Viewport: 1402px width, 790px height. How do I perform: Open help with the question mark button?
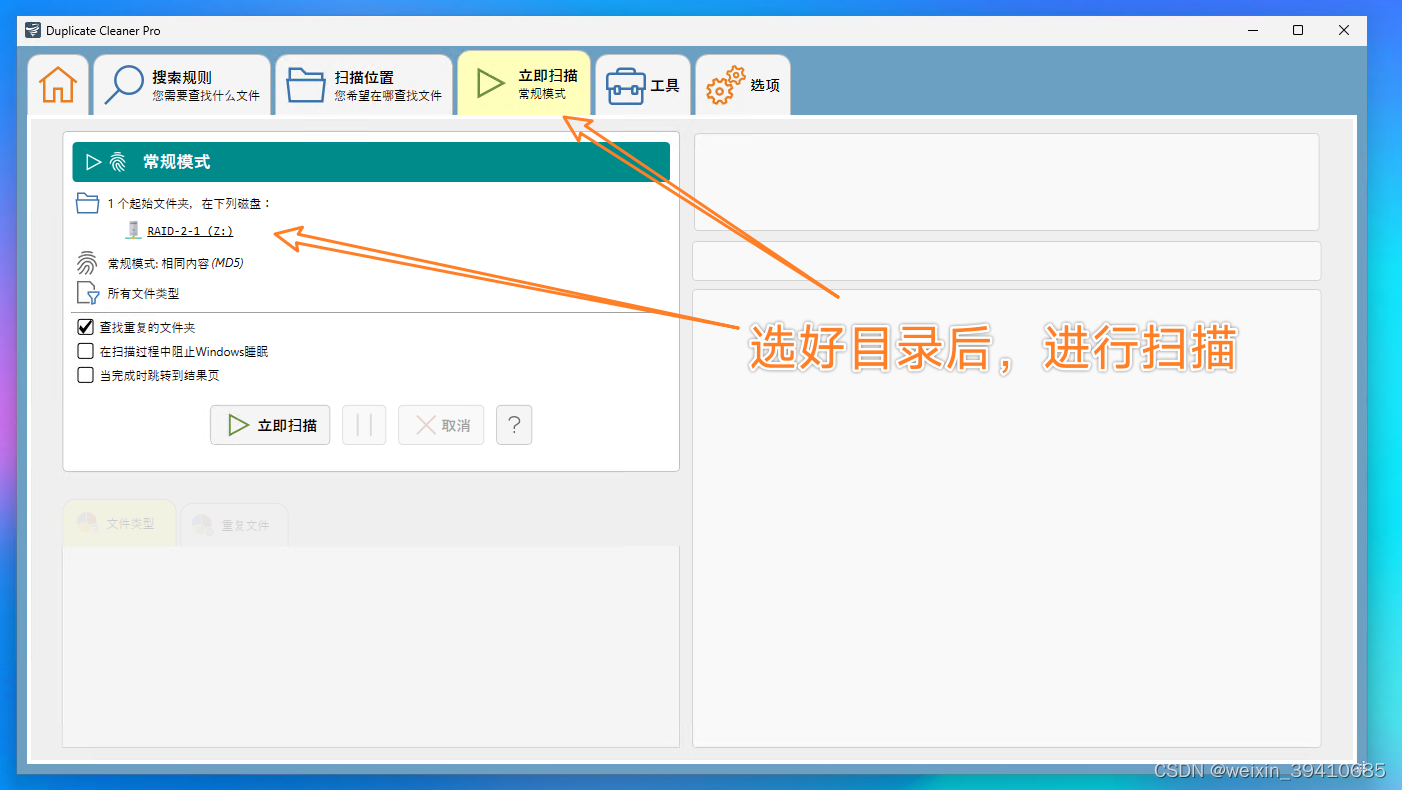514,425
